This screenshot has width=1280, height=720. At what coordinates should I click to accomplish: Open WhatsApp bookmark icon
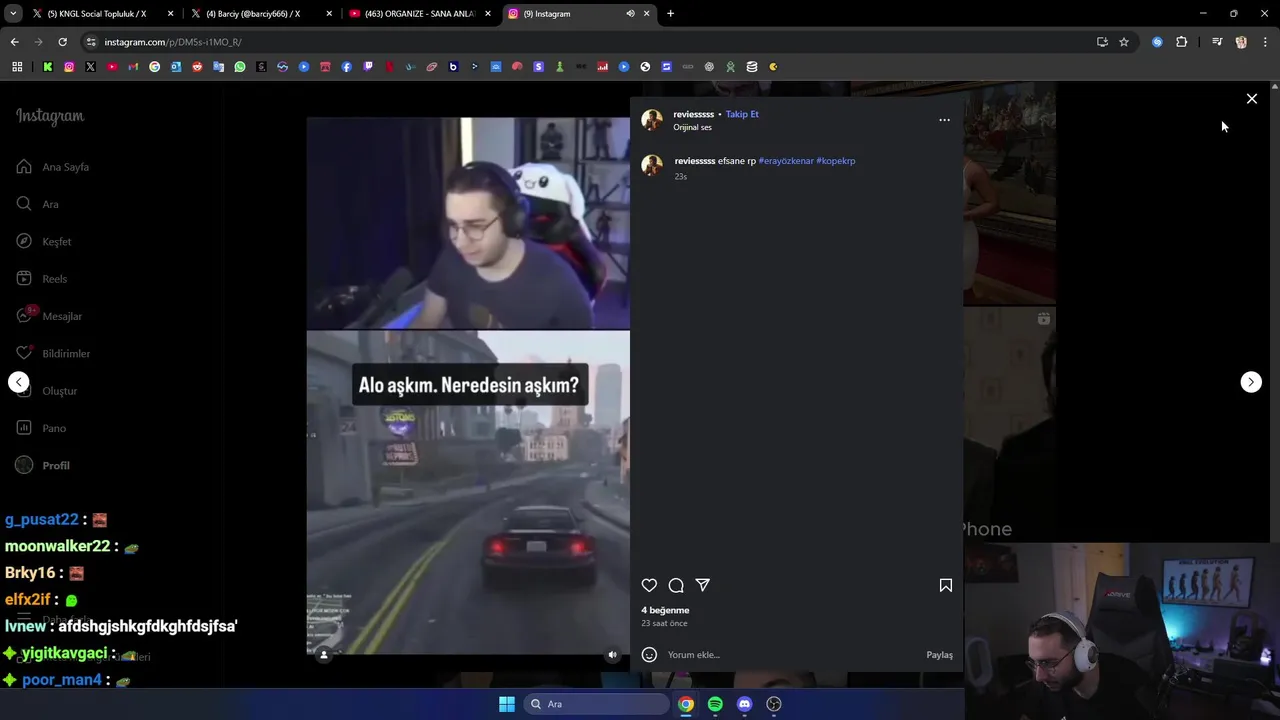240,67
